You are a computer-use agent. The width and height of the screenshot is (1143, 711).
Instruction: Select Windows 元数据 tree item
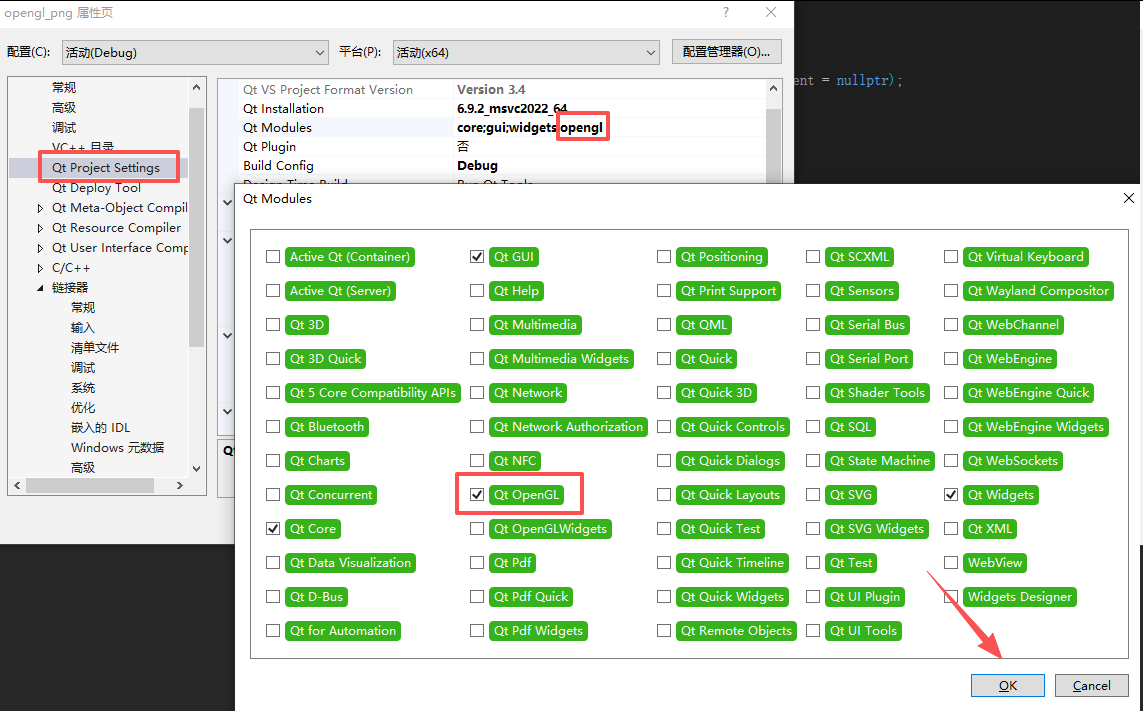coord(117,448)
